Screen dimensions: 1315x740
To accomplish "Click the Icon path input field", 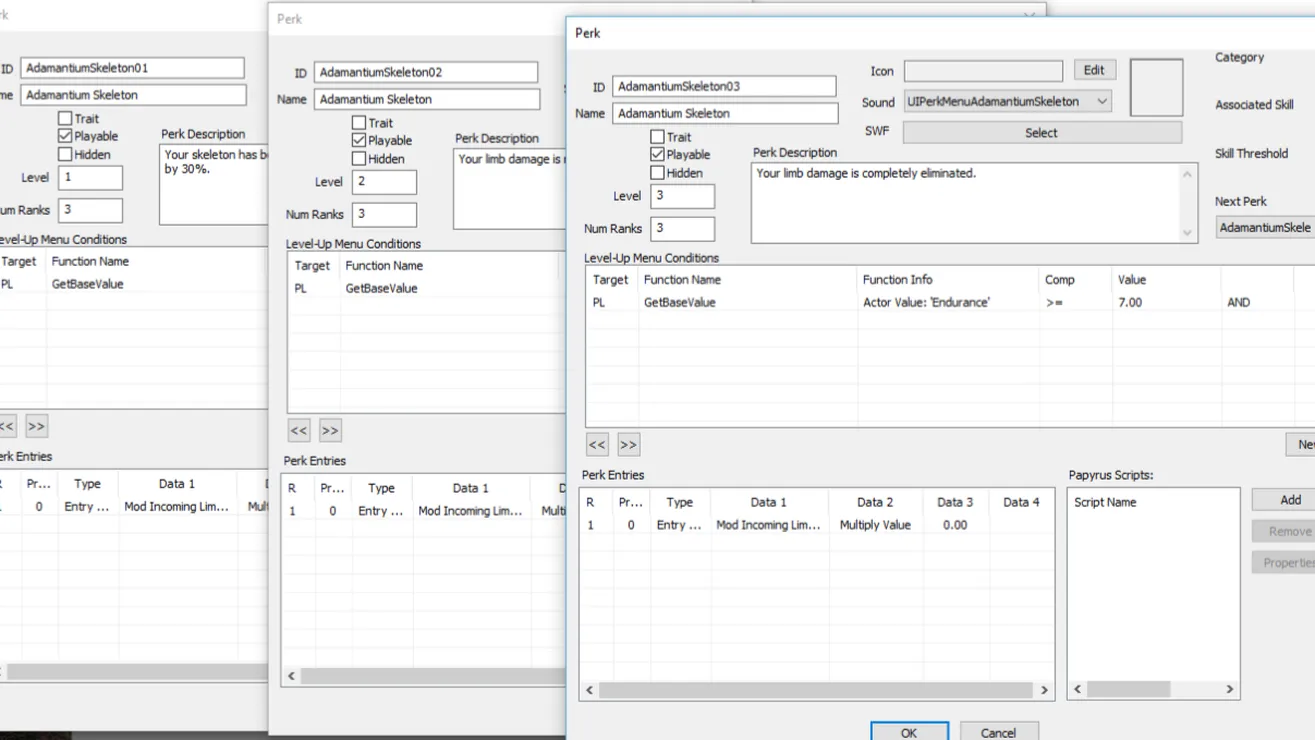I will tap(983, 71).
